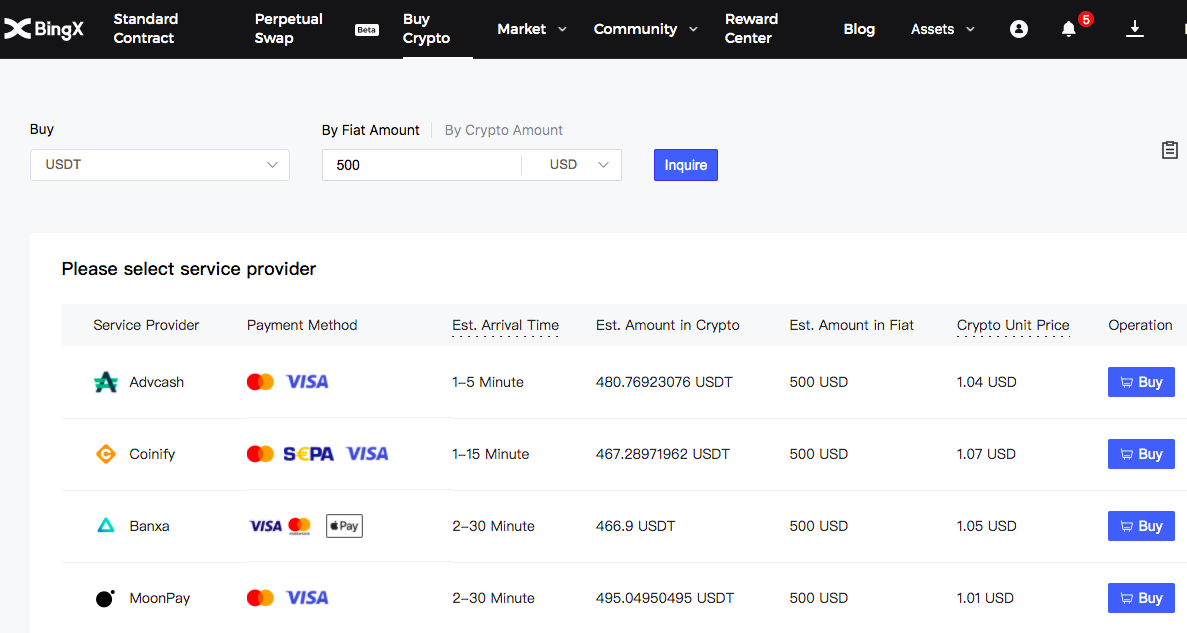The image size is (1187, 633).
Task: Buy via Banxa
Action: tap(1141, 526)
